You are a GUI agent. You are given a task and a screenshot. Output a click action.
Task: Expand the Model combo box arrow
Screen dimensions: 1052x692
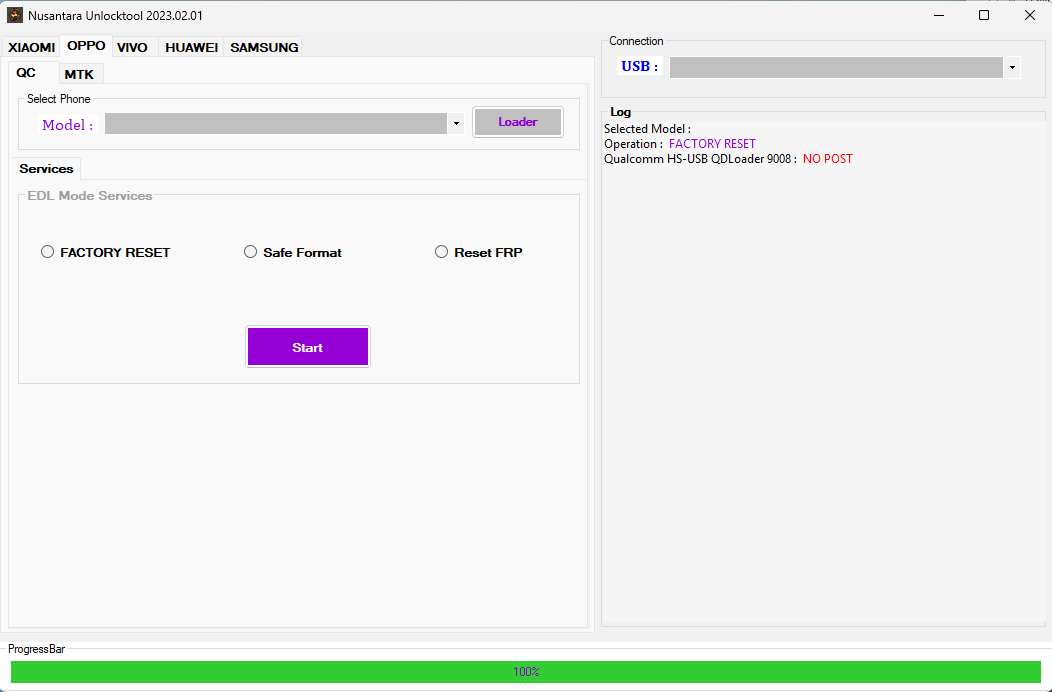(x=456, y=122)
